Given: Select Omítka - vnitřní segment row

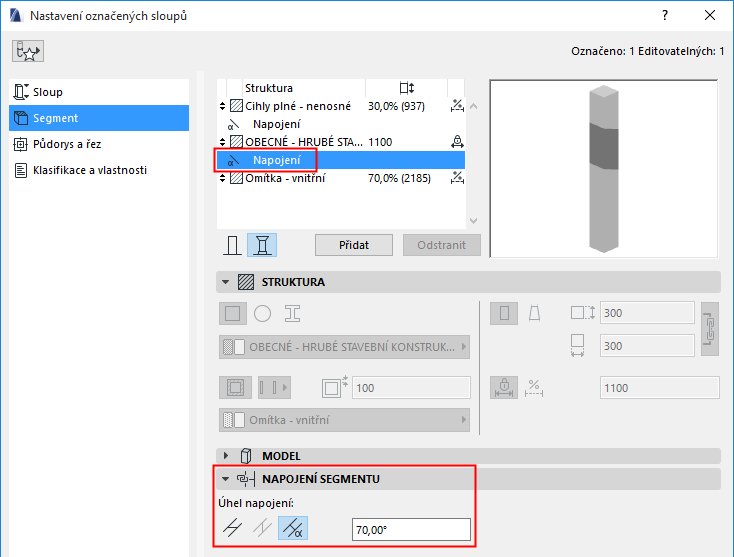Looking at the screenshot, I should click(x=341, y=178).
